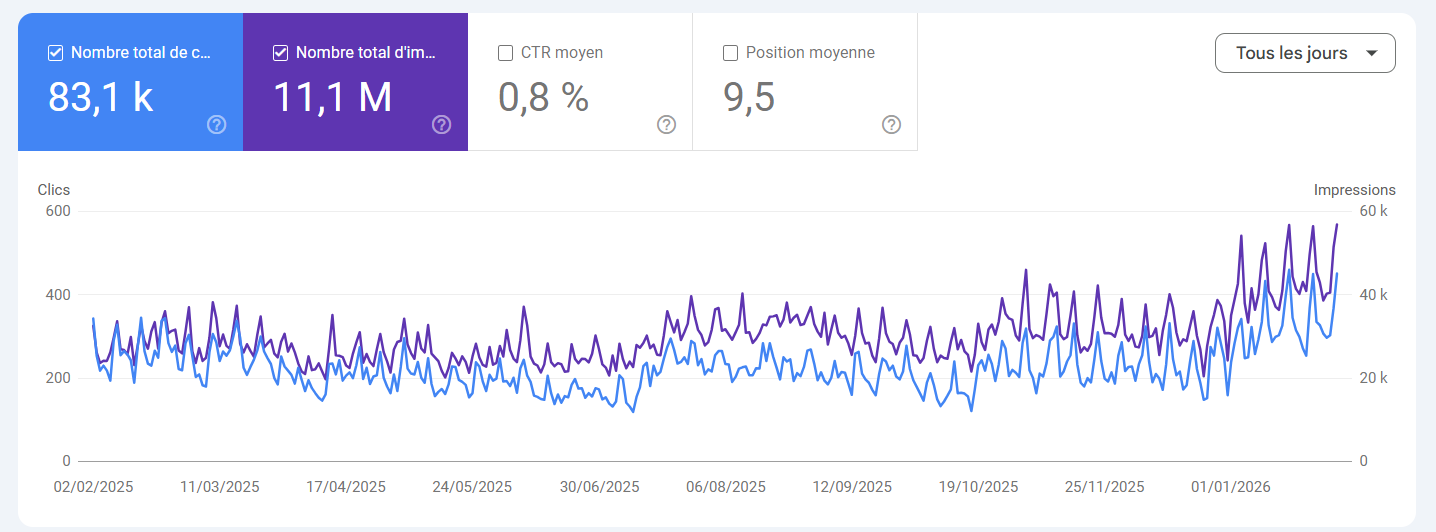The image size is (1436, 532).
Task: Enable the CTR moyen checkbox
Action: click(506, 53)
